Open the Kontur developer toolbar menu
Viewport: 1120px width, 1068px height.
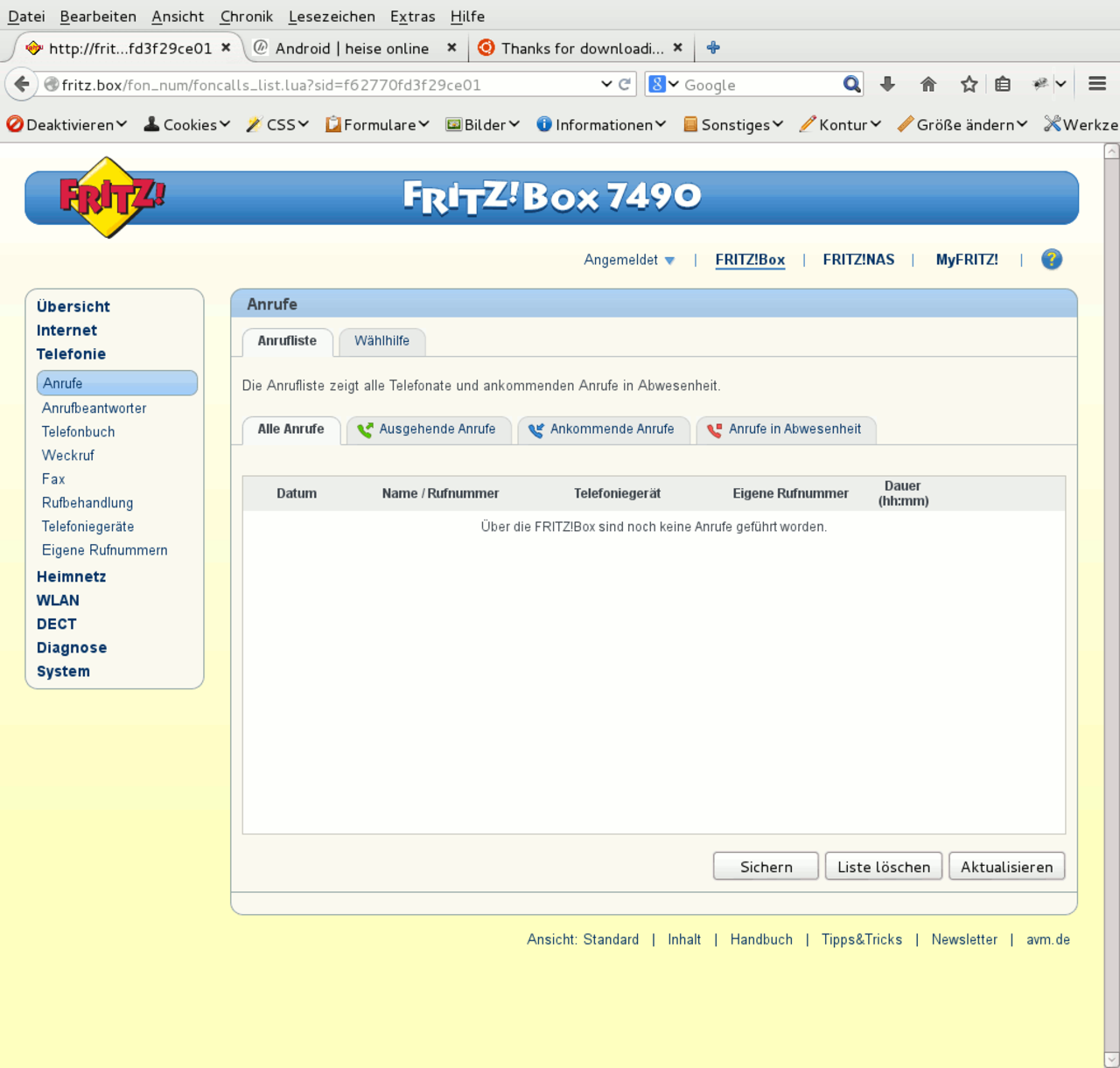(x=840, y=124)
